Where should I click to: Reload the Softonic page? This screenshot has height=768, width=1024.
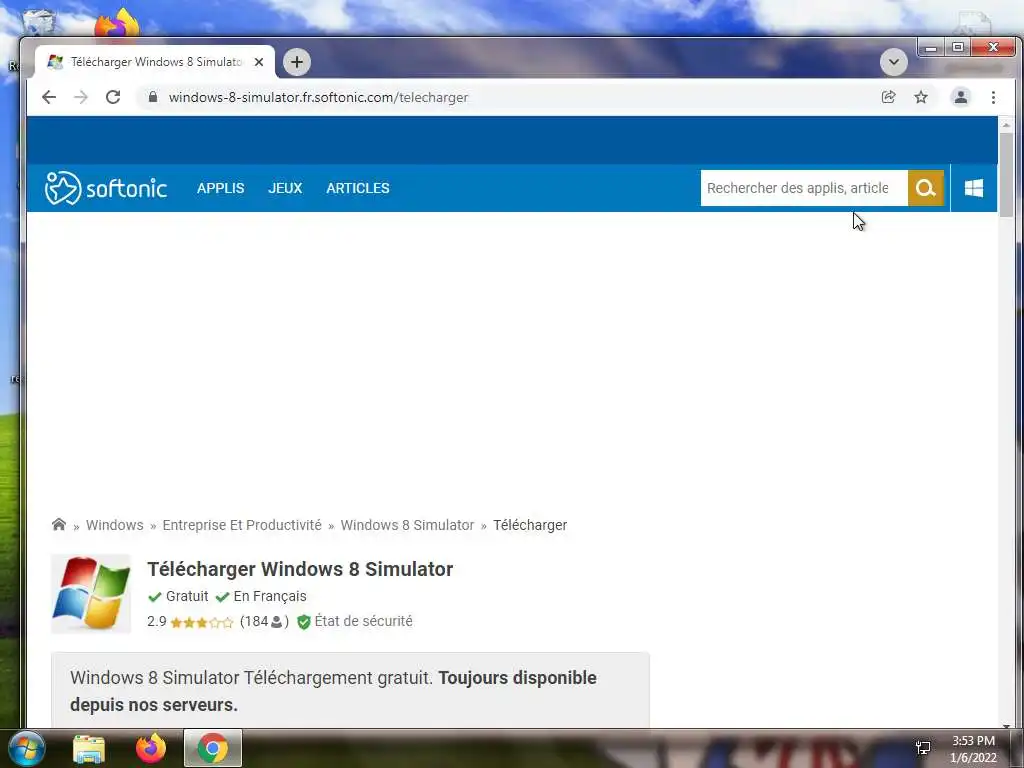tap(113, 97)
